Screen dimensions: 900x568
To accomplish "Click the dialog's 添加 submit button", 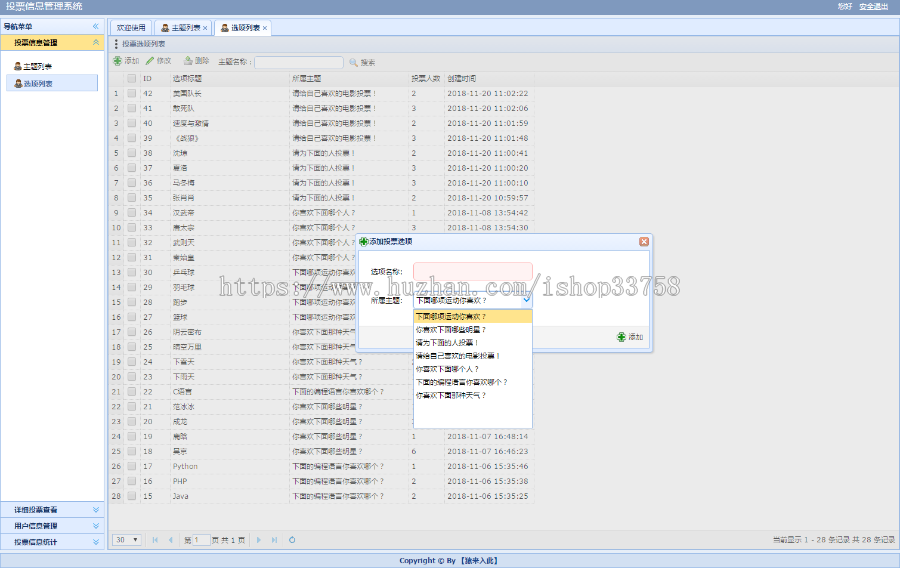I will point(630,337).
